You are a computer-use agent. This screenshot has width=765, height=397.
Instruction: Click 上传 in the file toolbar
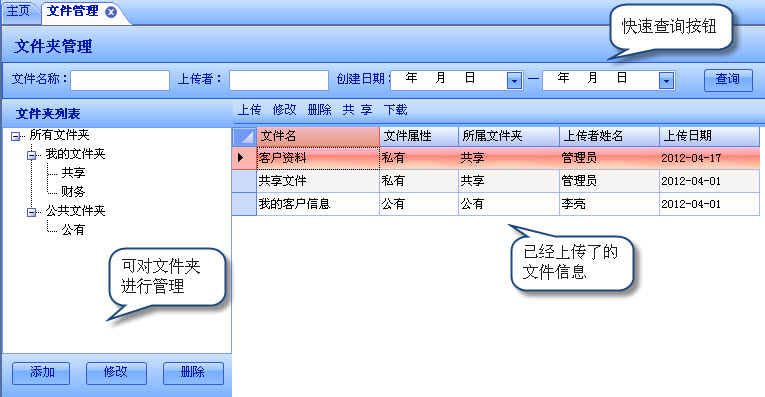249,110
